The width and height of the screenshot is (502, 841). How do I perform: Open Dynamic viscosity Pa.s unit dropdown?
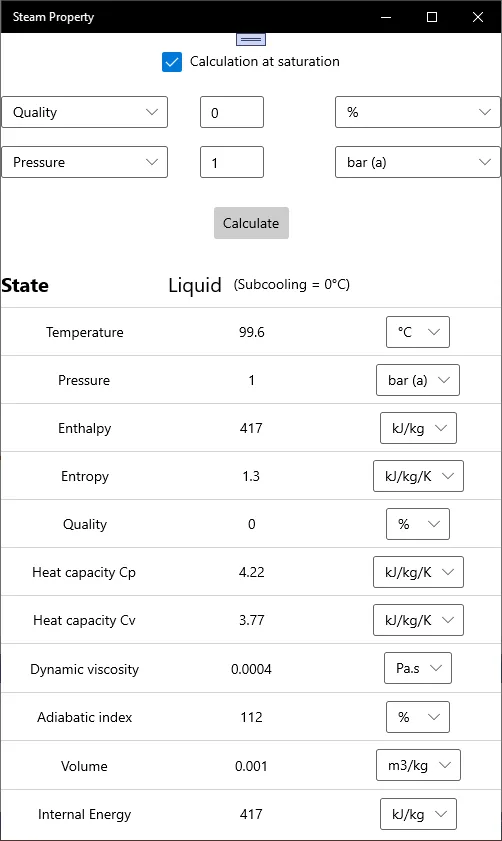point(418,668)
